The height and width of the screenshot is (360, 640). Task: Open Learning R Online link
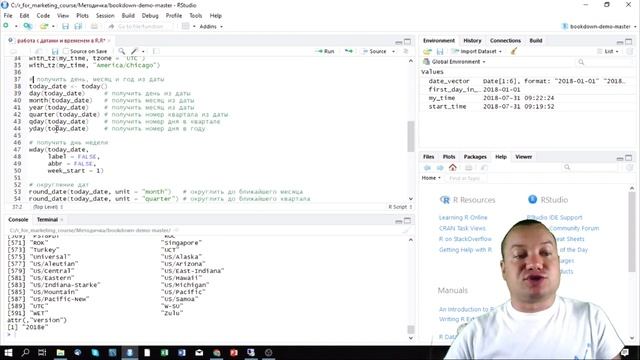click(x=463, y=218)
